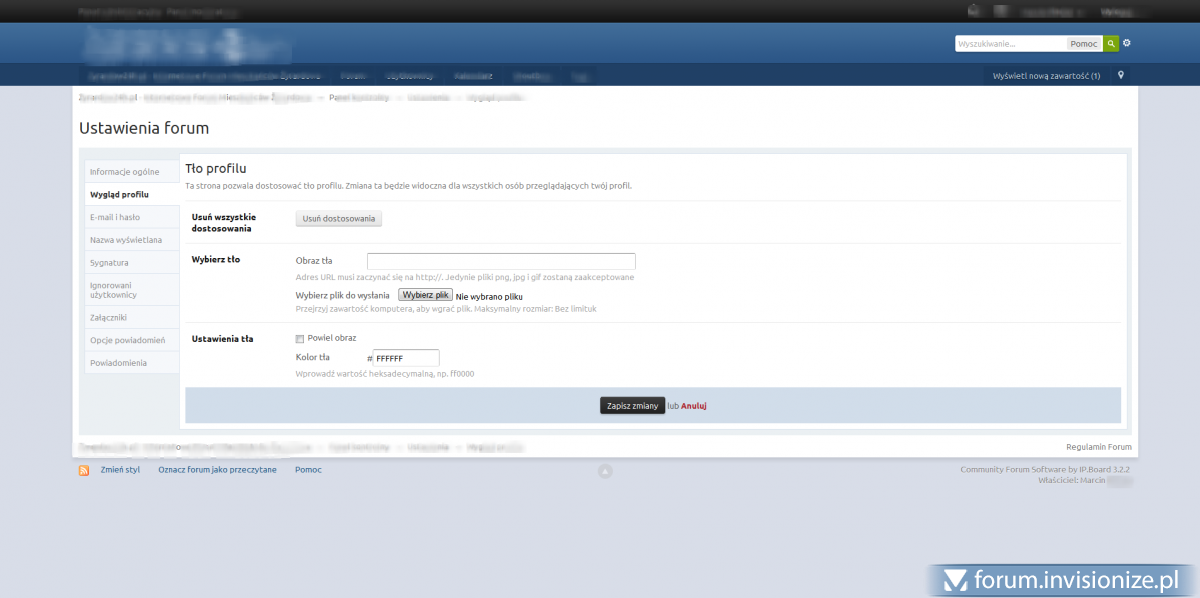
Task: Open the E-mail i hasło tab
Action: coord(130,217)
